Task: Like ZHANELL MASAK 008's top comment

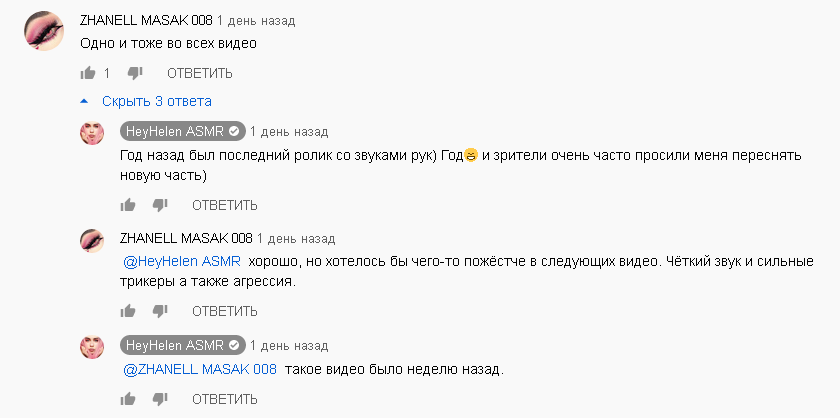Action: click(x=88, y=73)
